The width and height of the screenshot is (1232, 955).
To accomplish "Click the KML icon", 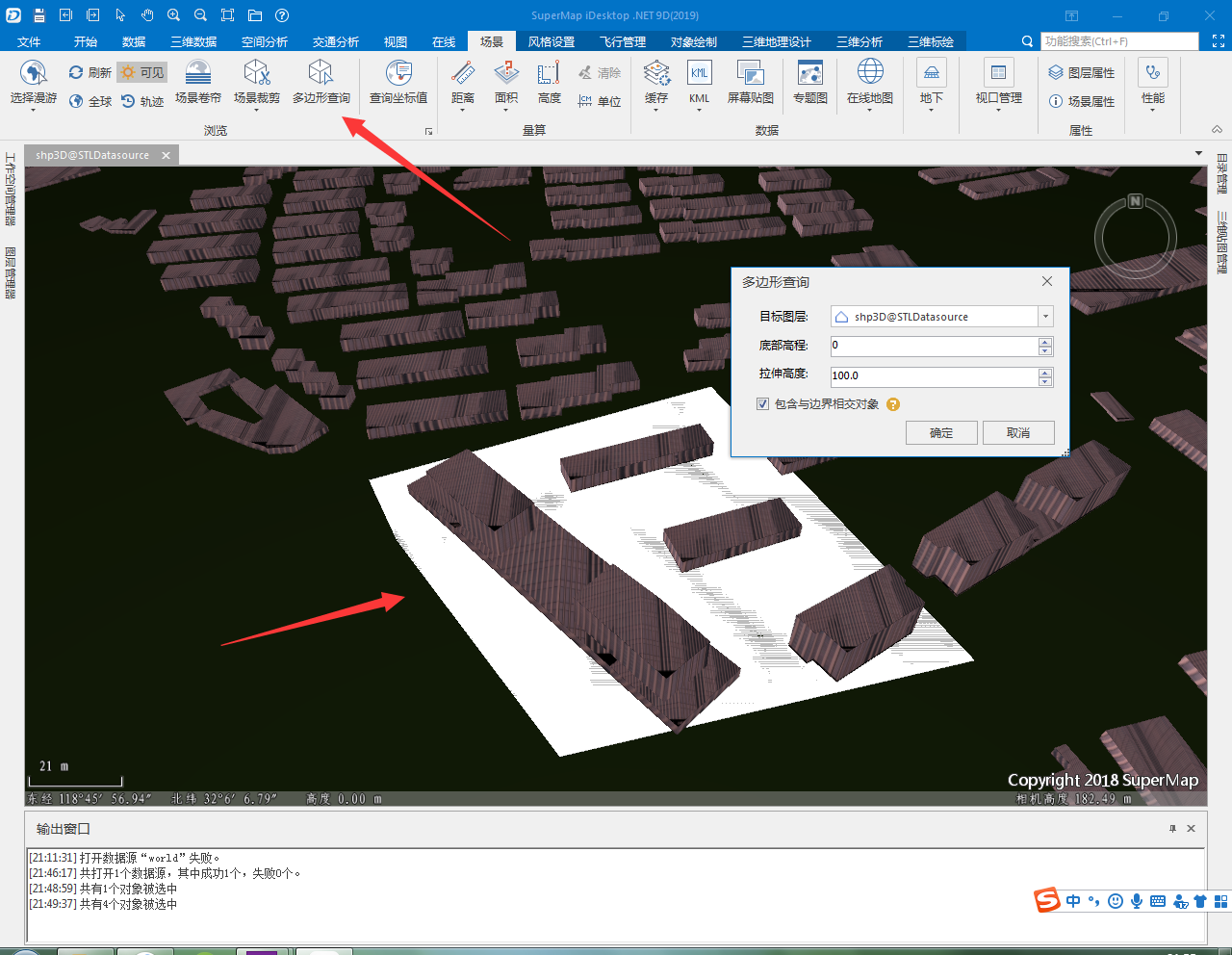I will click(700, 73).
